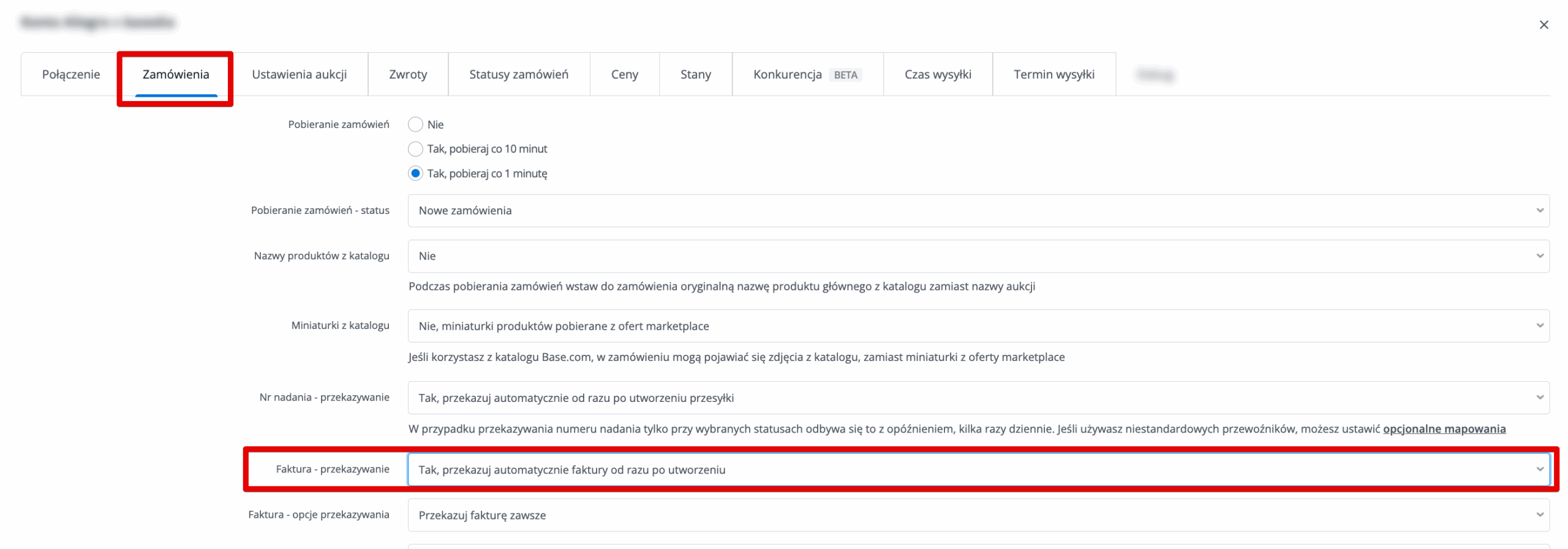Follow the 'opcjonalne mapowania' link
Image resolution: width=1568 pixels, height=549 pixels.
pyautogui.click(x=1444, y=429)
